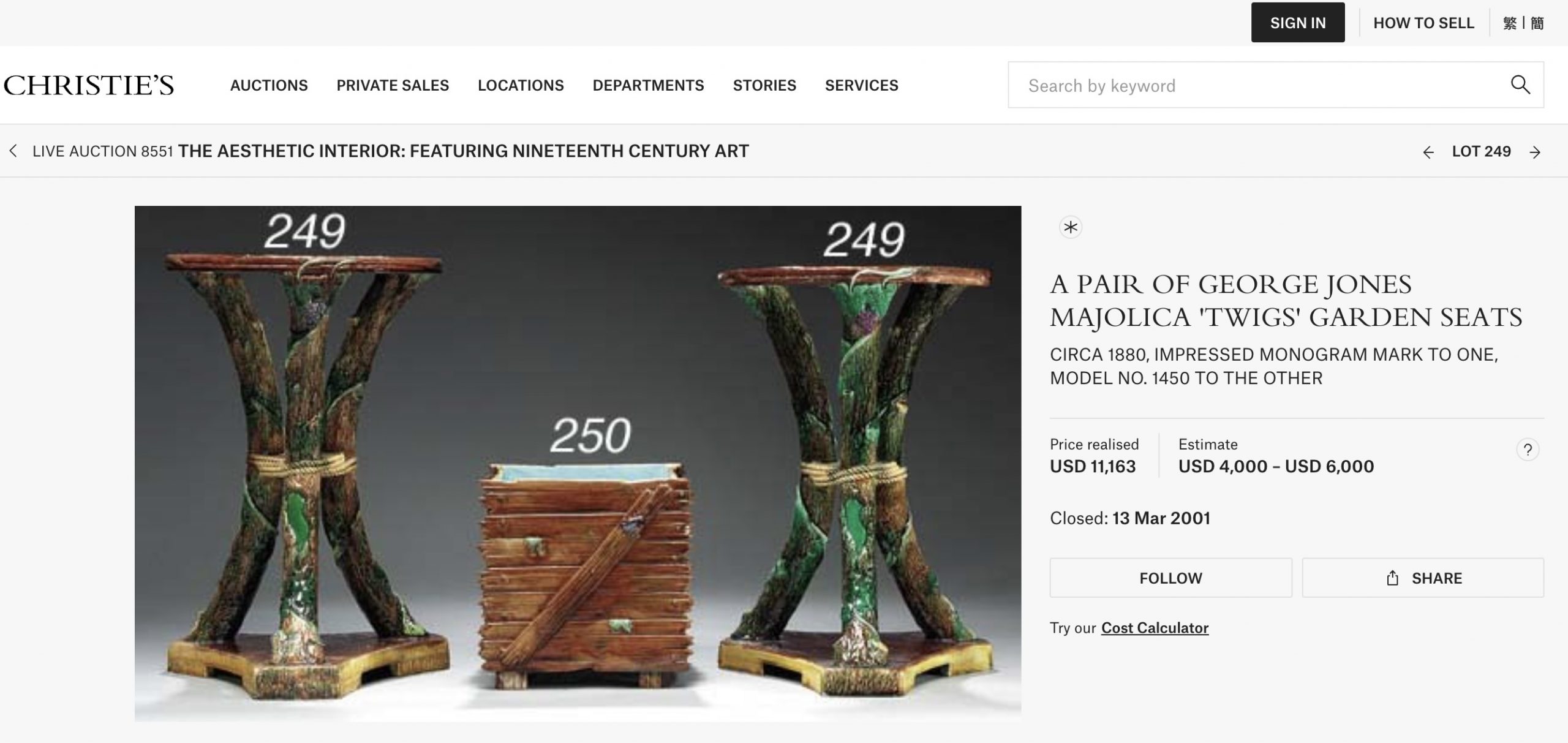Open the Cost Calculator link
This screenshot has width=1568, height=743.
point(1155,628)
